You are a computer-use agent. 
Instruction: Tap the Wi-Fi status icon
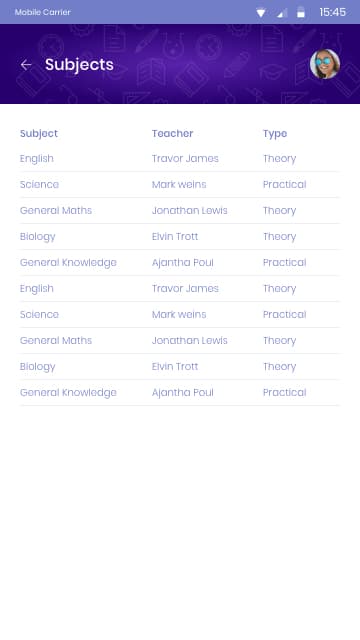261,13
